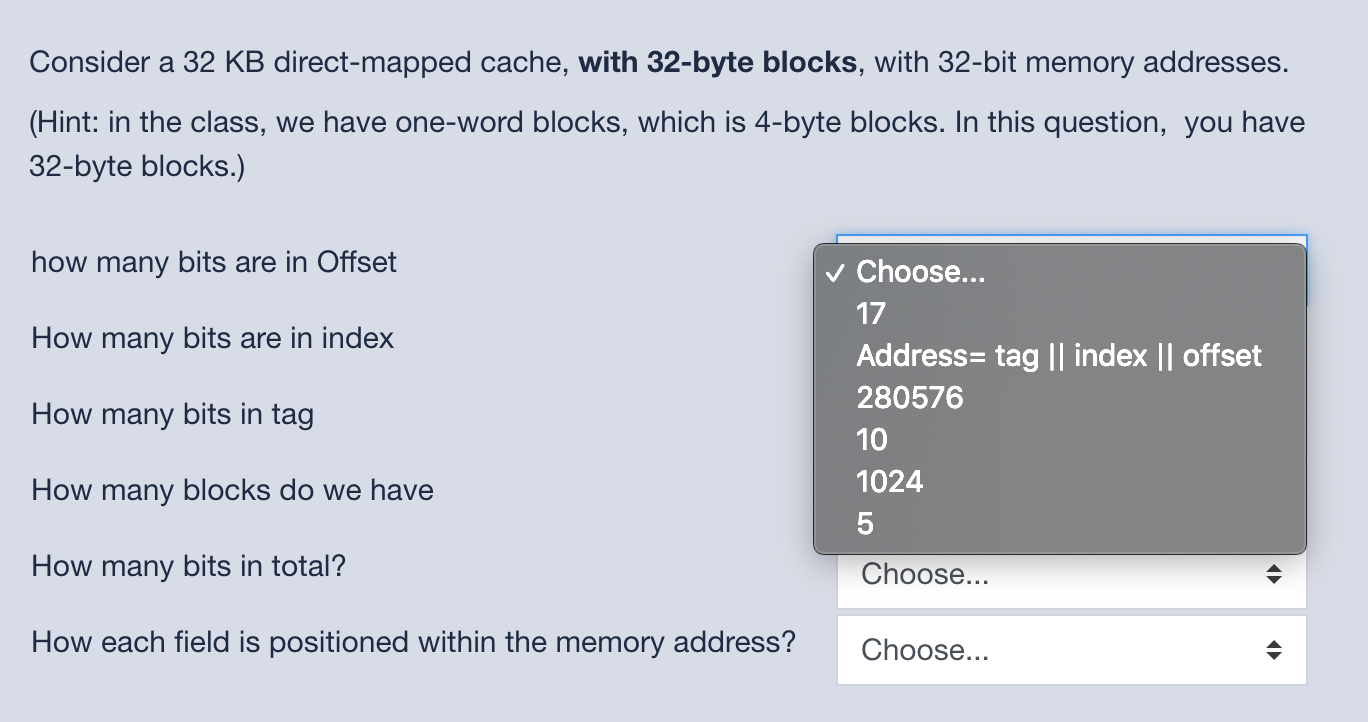Viewport: 1368px width, 722px height.
Task: Open the field-position question's Choose dropdown
Action: tap(1070, 649)
